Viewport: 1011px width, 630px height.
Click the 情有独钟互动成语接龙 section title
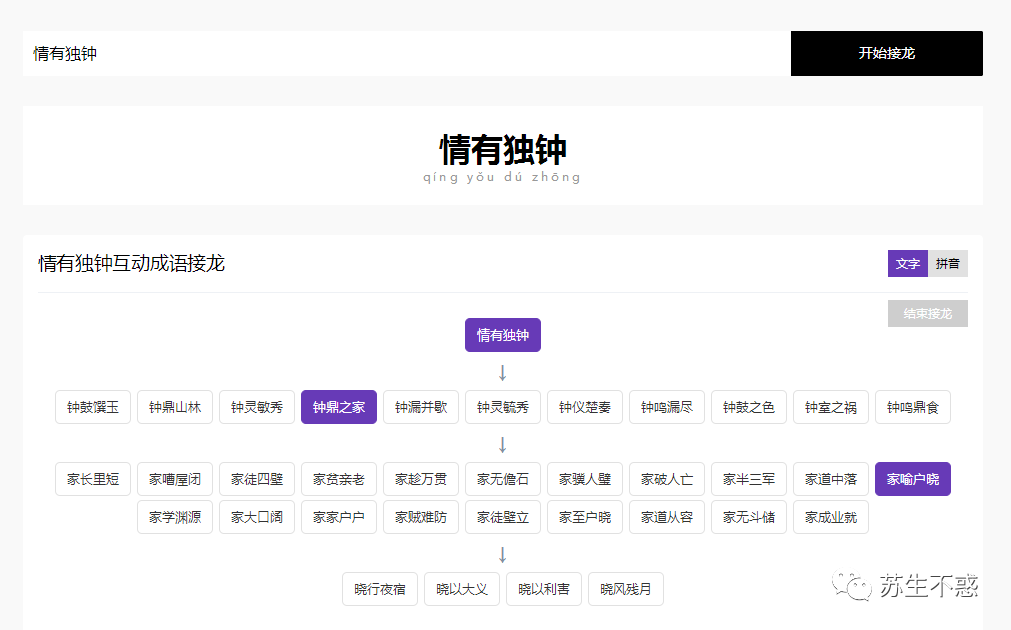click(x=132, y=264)
